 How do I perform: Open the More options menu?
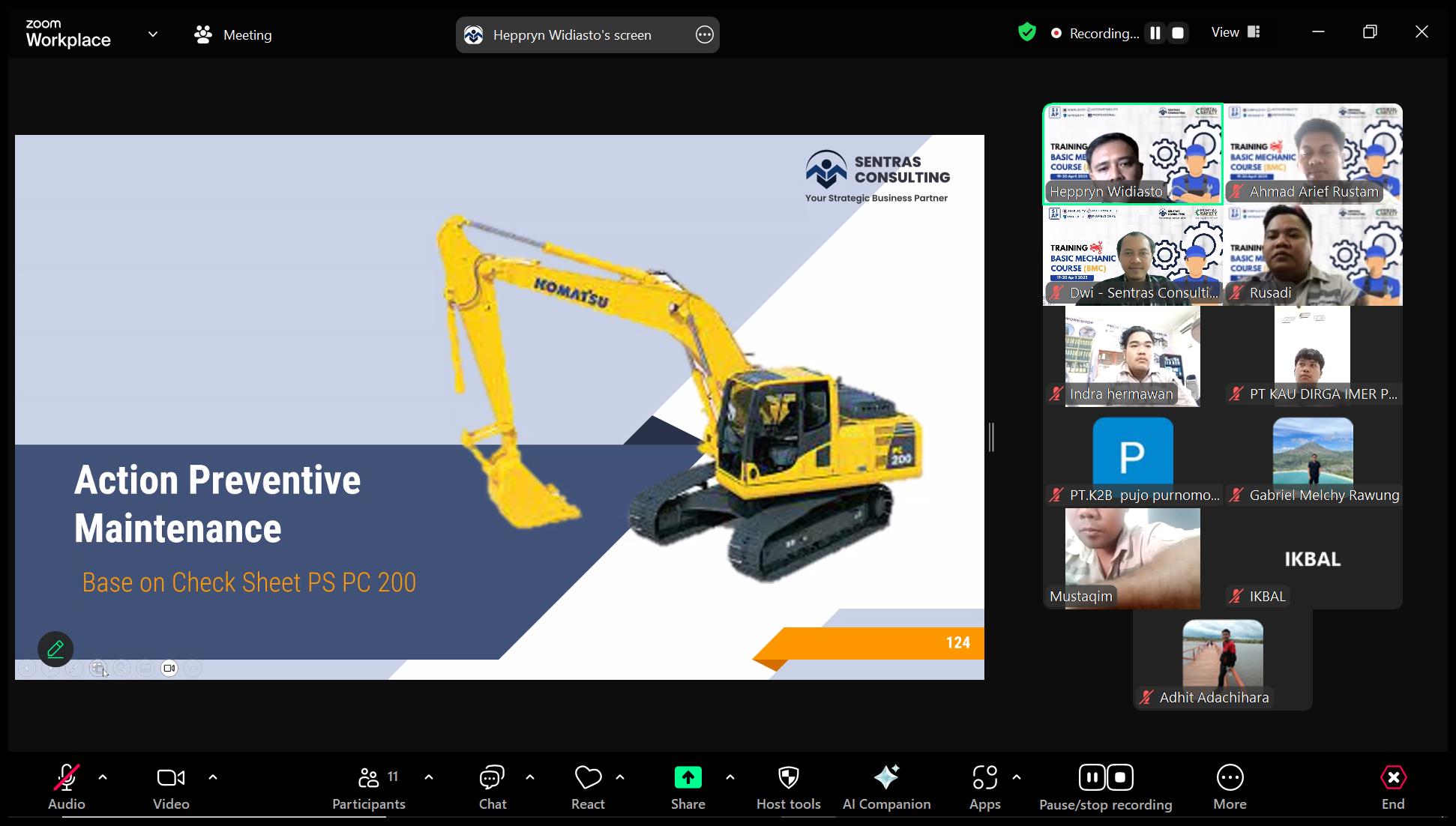(1230, 787)
